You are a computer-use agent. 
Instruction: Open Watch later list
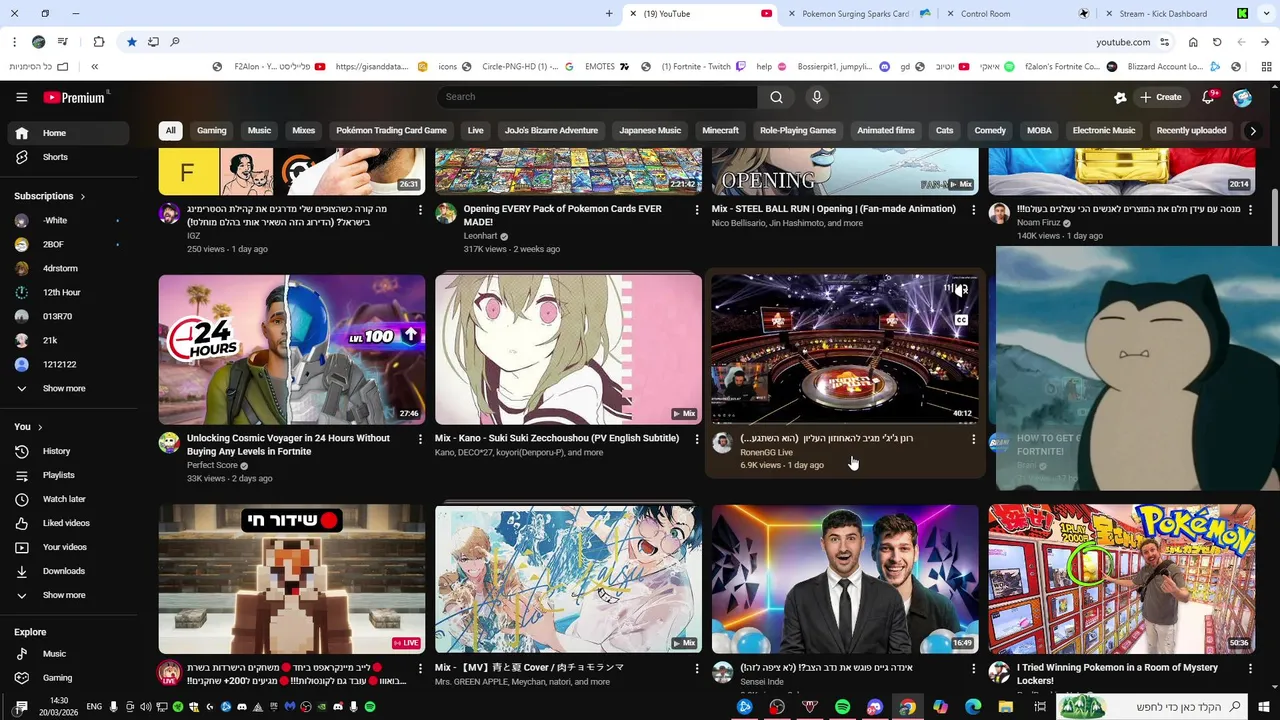[65, 499]
